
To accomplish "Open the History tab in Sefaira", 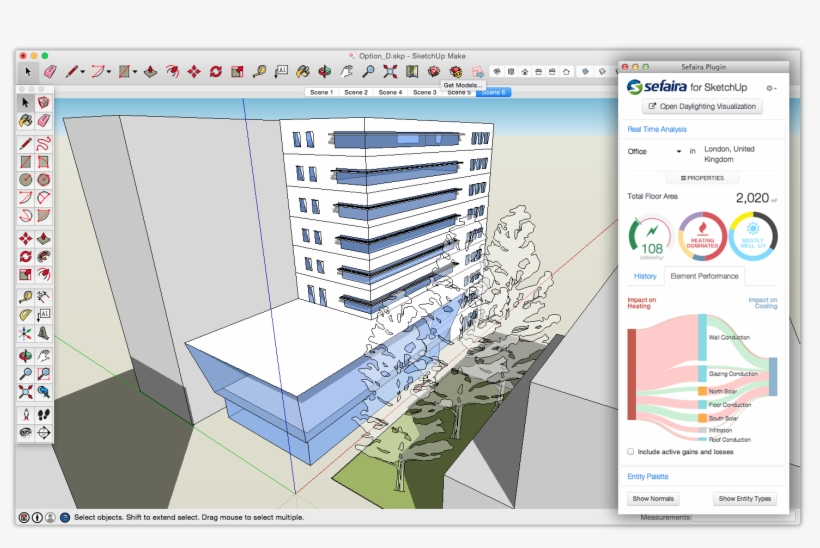I will (645, 276).
